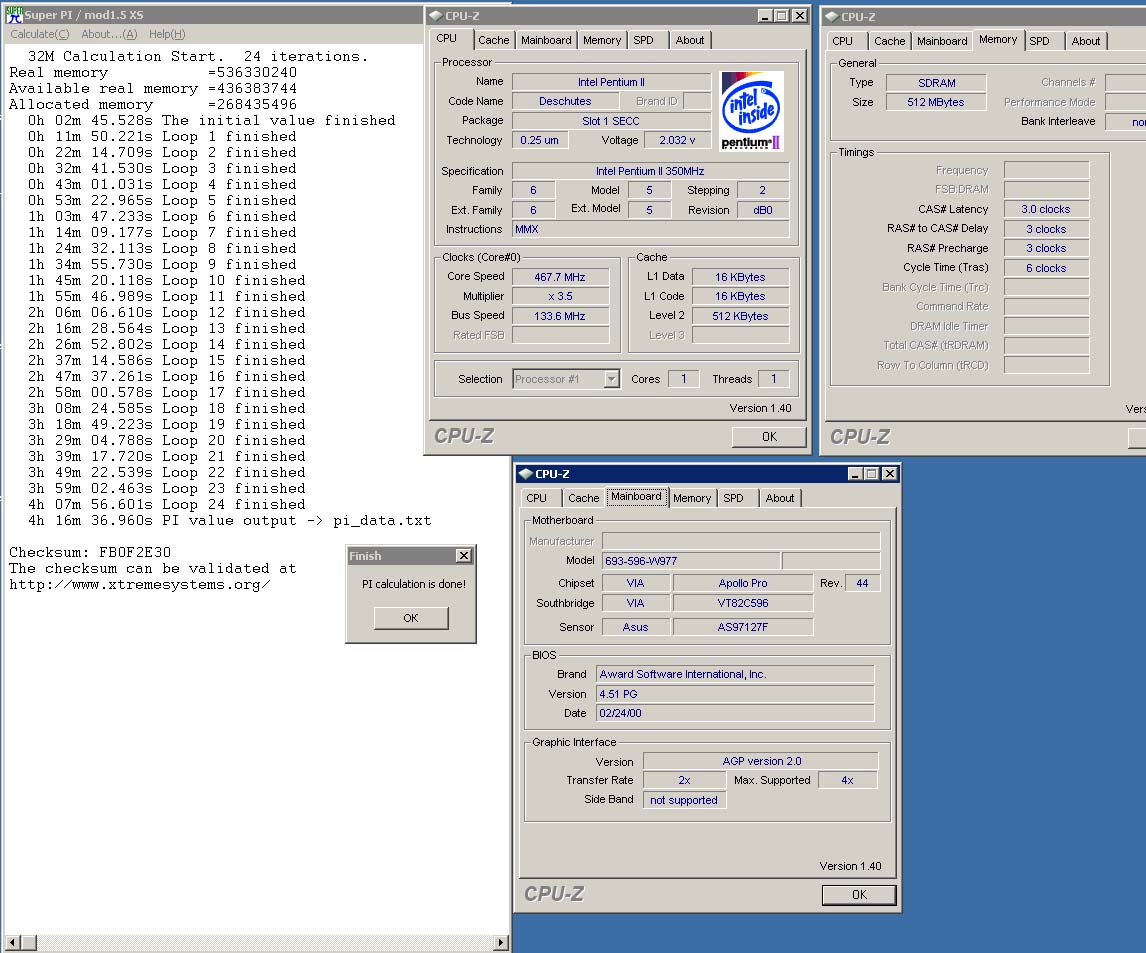Click the Intel Pentium II name field
The height and width of the screenshot is (953, 1146).
click(611, 82)
